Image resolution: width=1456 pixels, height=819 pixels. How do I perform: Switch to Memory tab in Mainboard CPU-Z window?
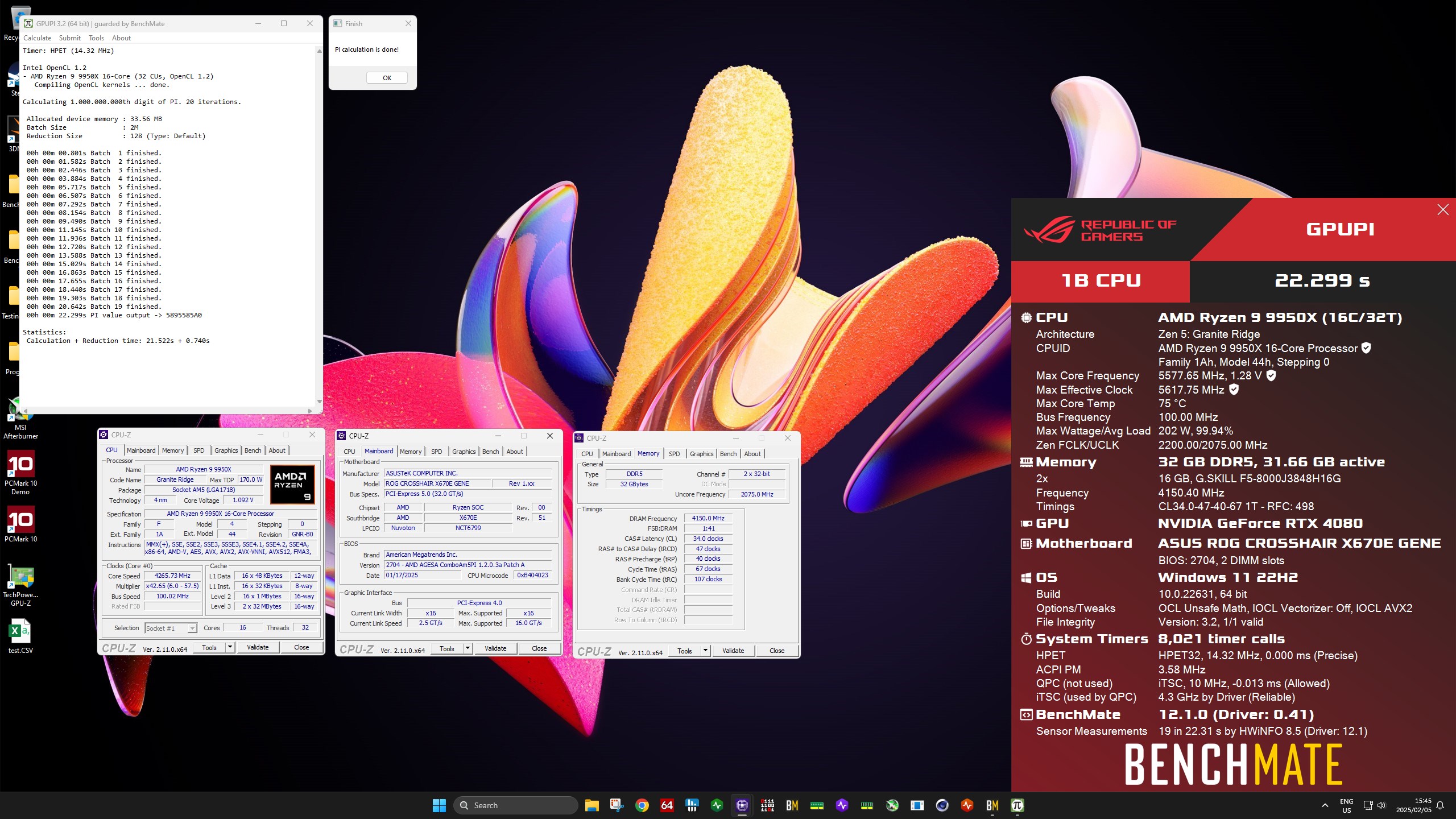(411, 452)
